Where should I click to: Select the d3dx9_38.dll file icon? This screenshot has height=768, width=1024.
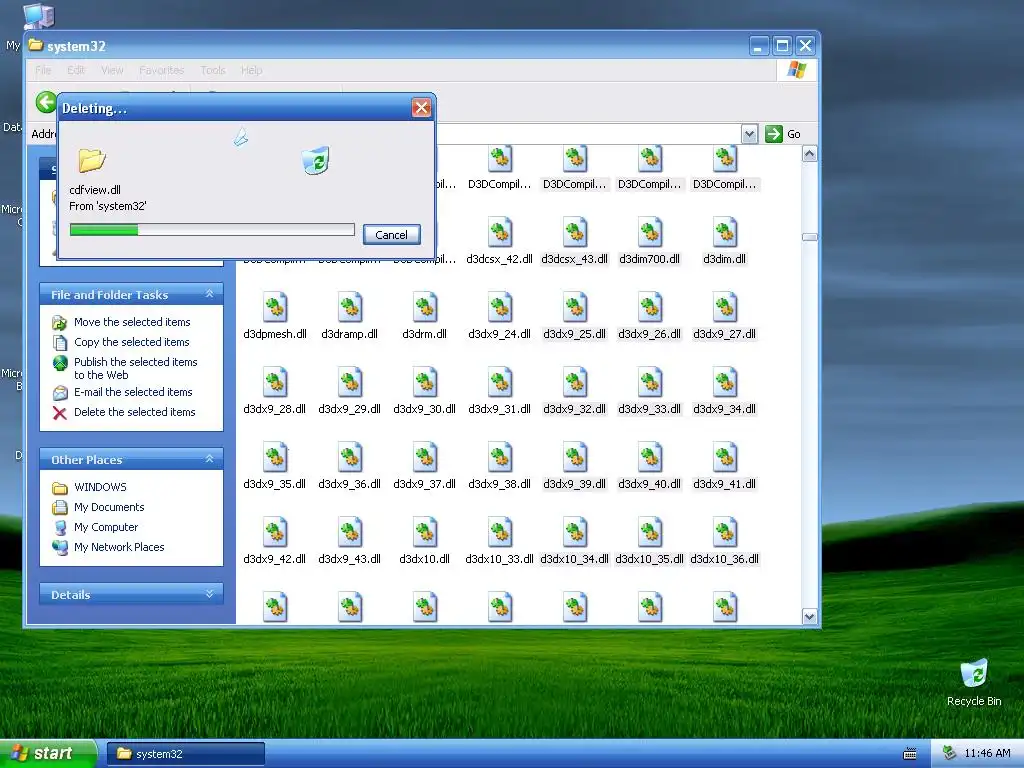[x=500, y=457]
